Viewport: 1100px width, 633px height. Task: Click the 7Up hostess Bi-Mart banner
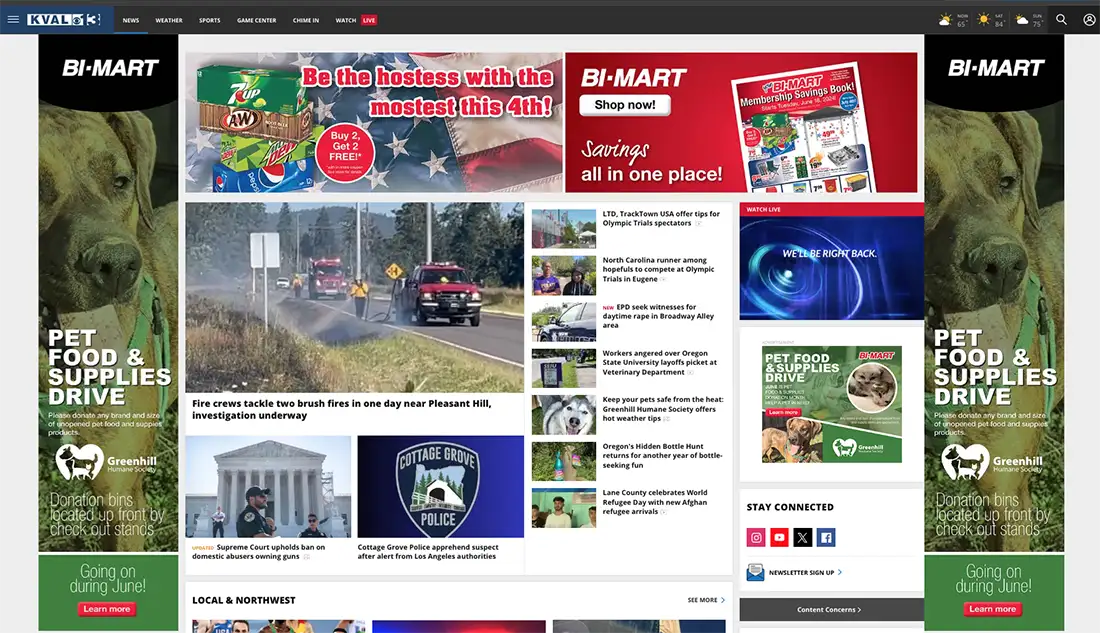coord(374,122)
